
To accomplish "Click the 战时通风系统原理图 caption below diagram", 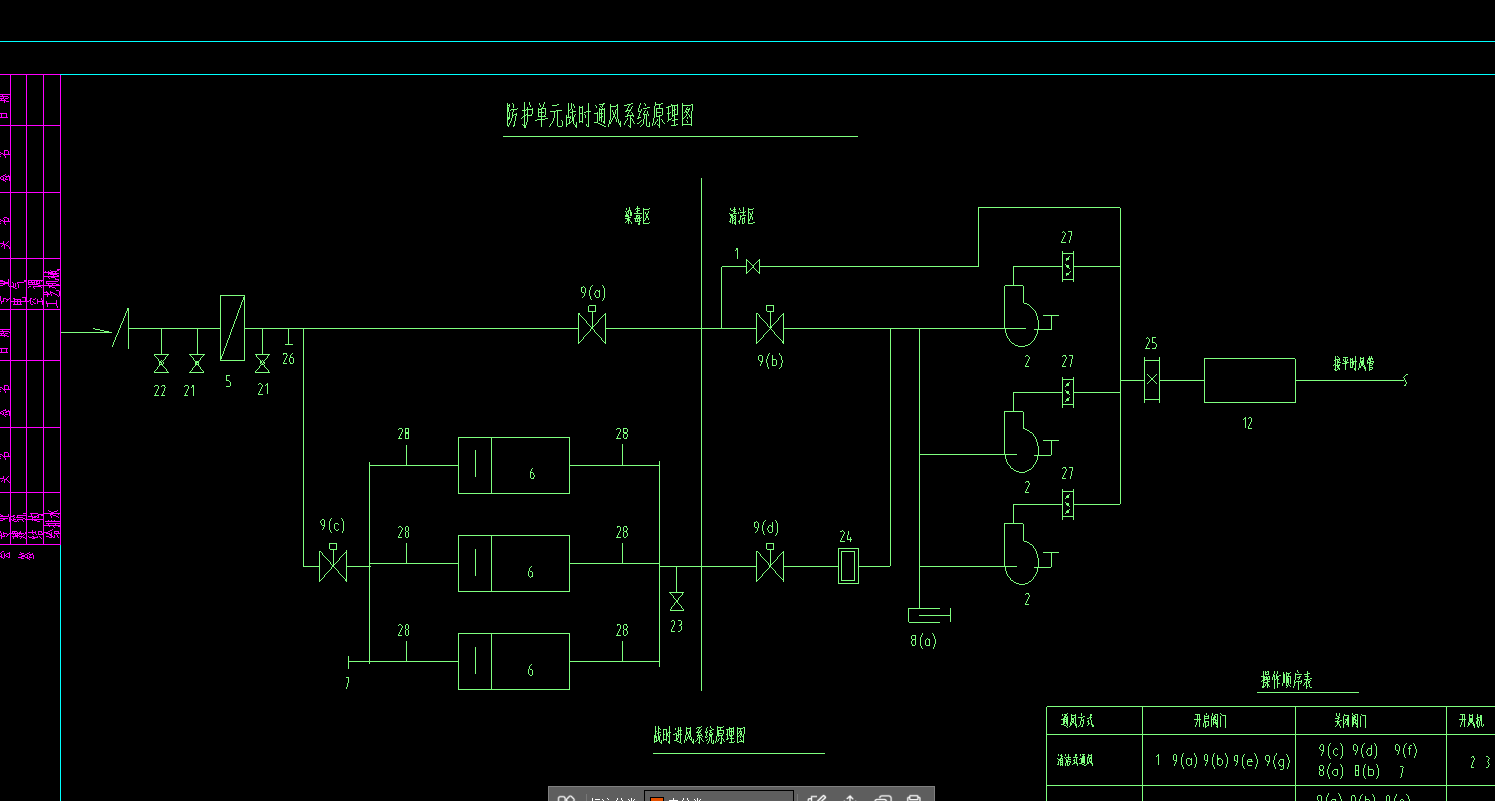I will point(700,736).
